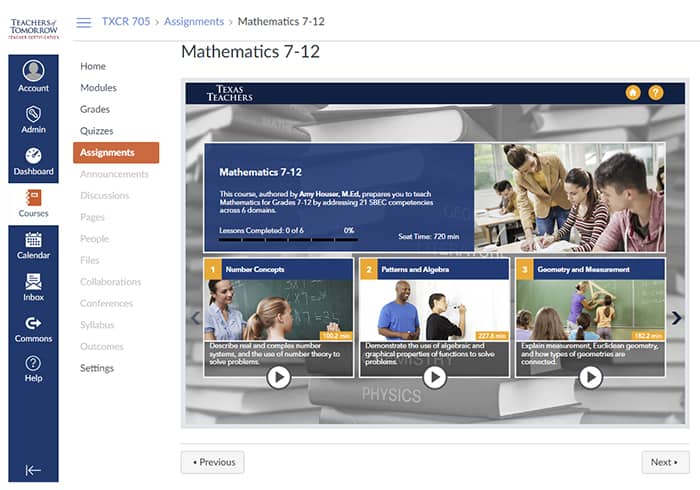Viewport: 700px width, 490px height.
Task: Open Quizzes in course navigation
Action: point(96,131)
